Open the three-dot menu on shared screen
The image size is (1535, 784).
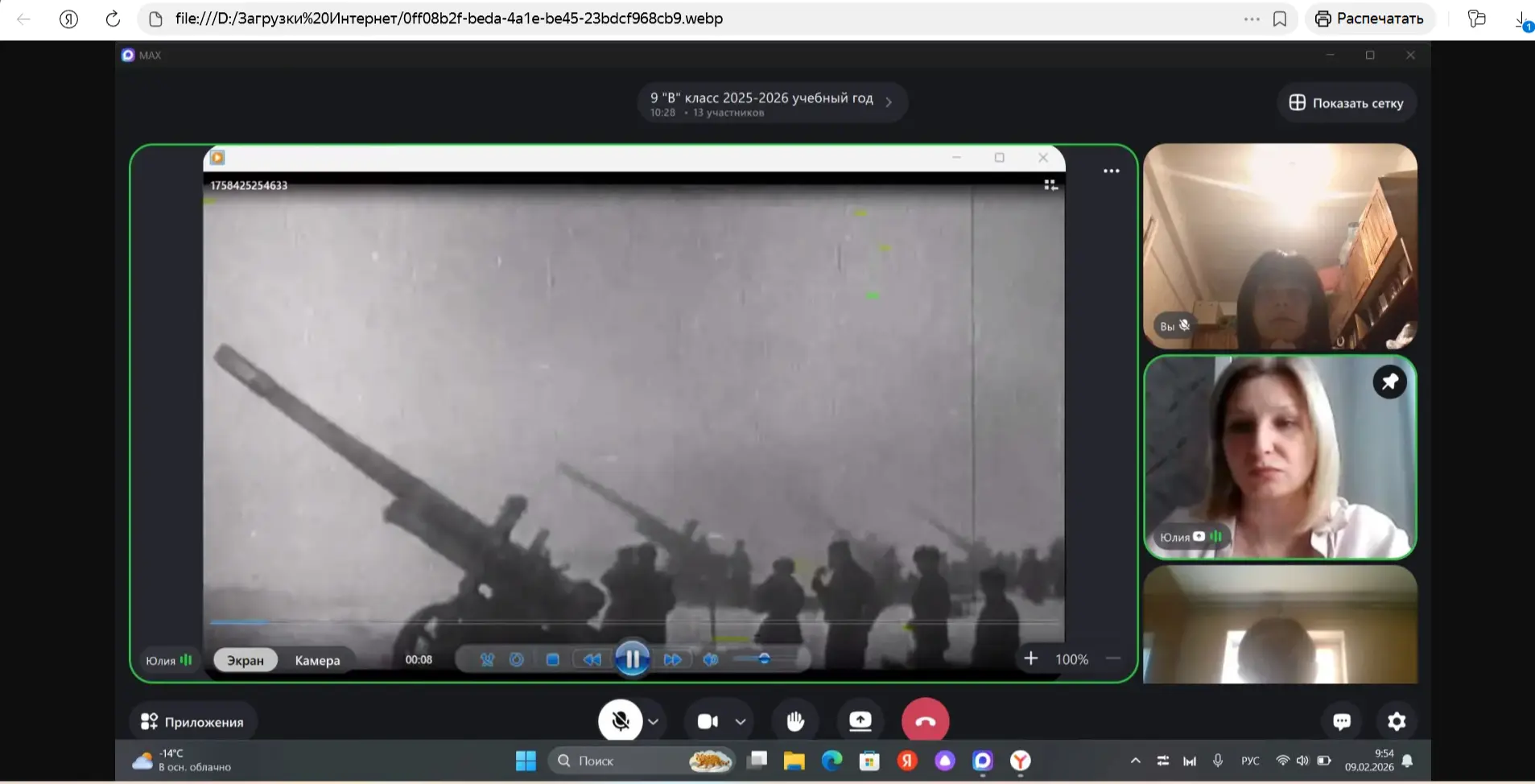(x=1111, y=171)
